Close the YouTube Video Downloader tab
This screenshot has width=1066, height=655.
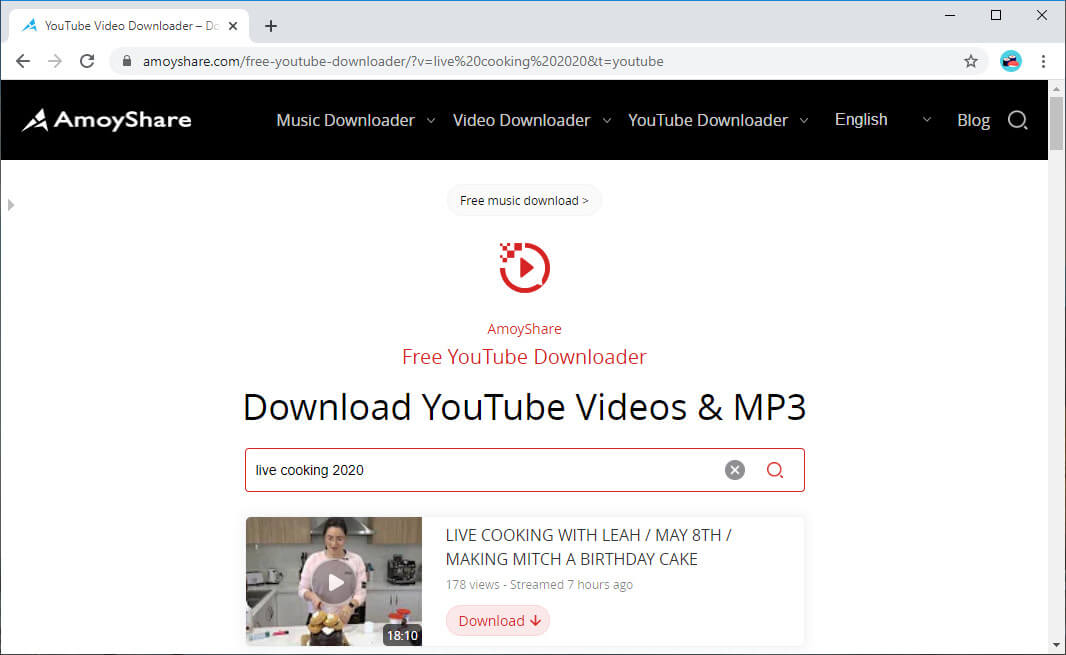(233, 26)
